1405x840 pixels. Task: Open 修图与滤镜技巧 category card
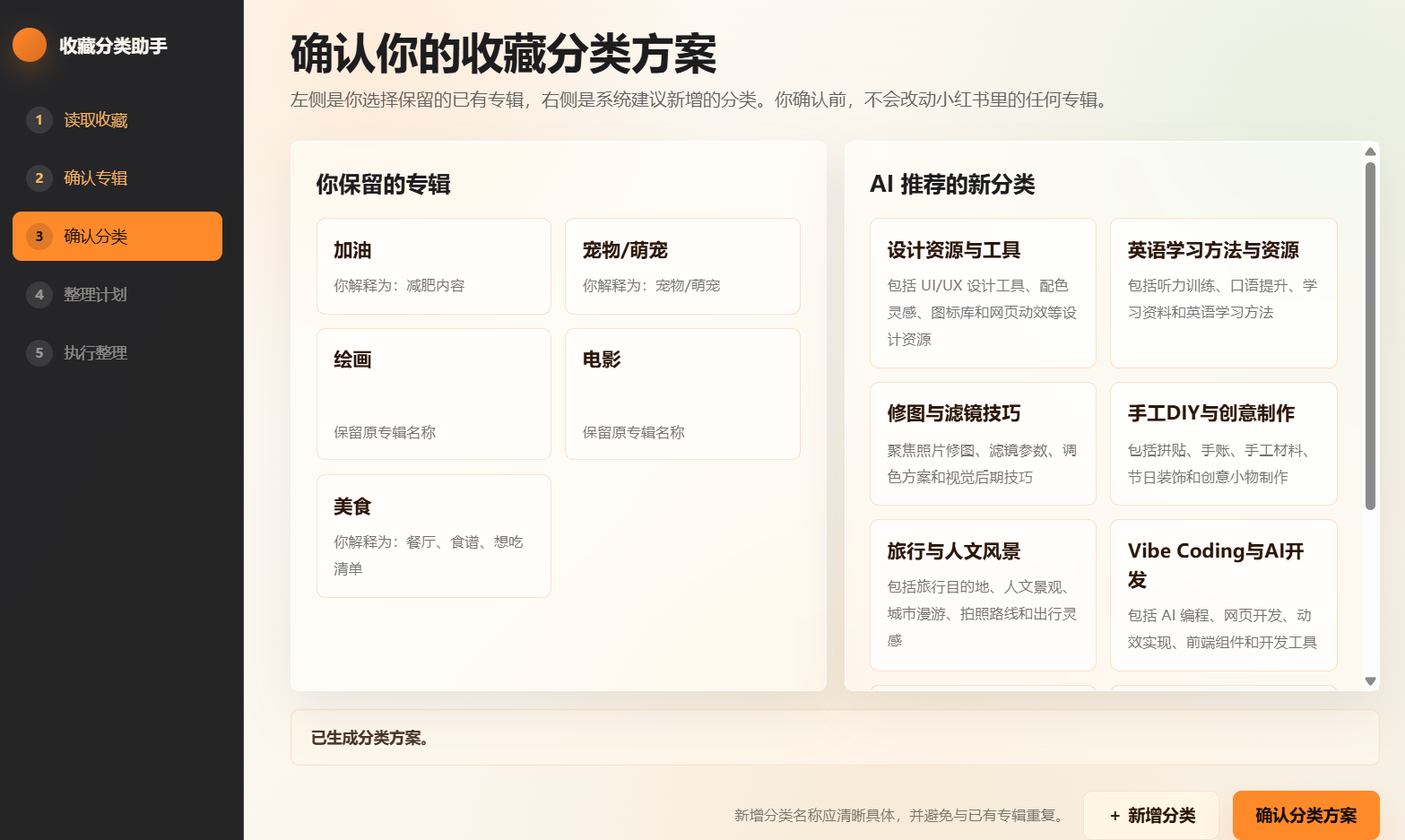983,444
